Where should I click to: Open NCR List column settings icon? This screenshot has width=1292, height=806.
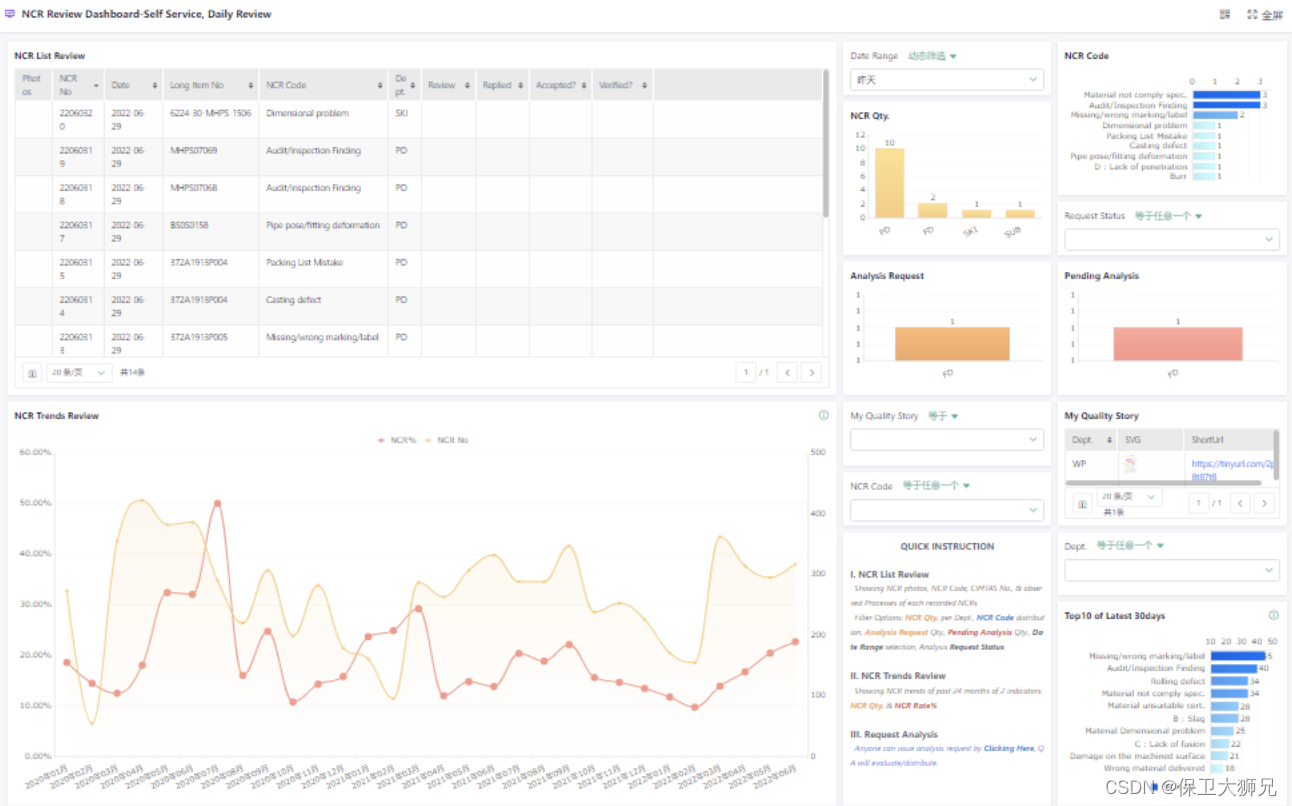[32, 372]
